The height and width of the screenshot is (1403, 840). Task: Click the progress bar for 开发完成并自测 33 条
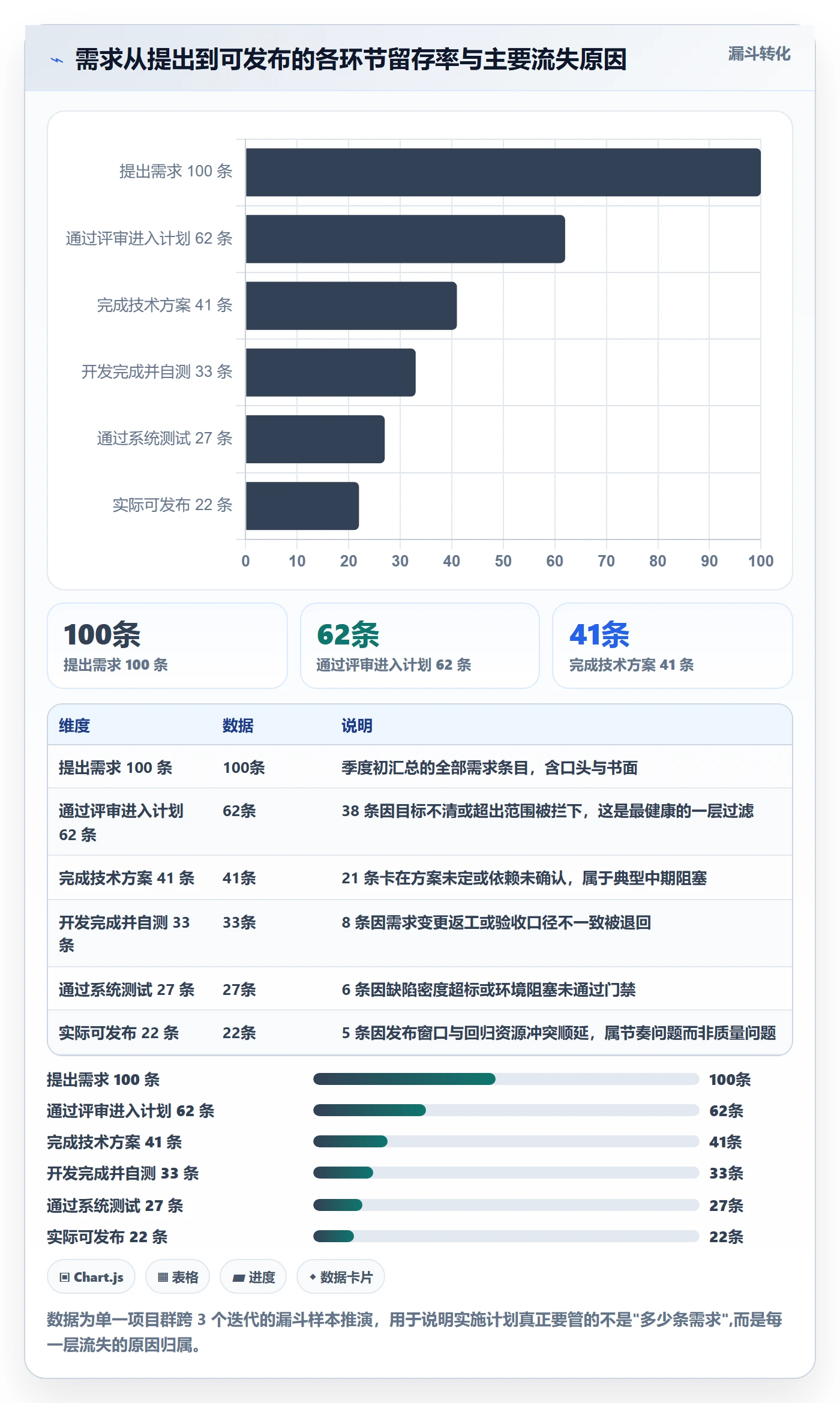506,1173
